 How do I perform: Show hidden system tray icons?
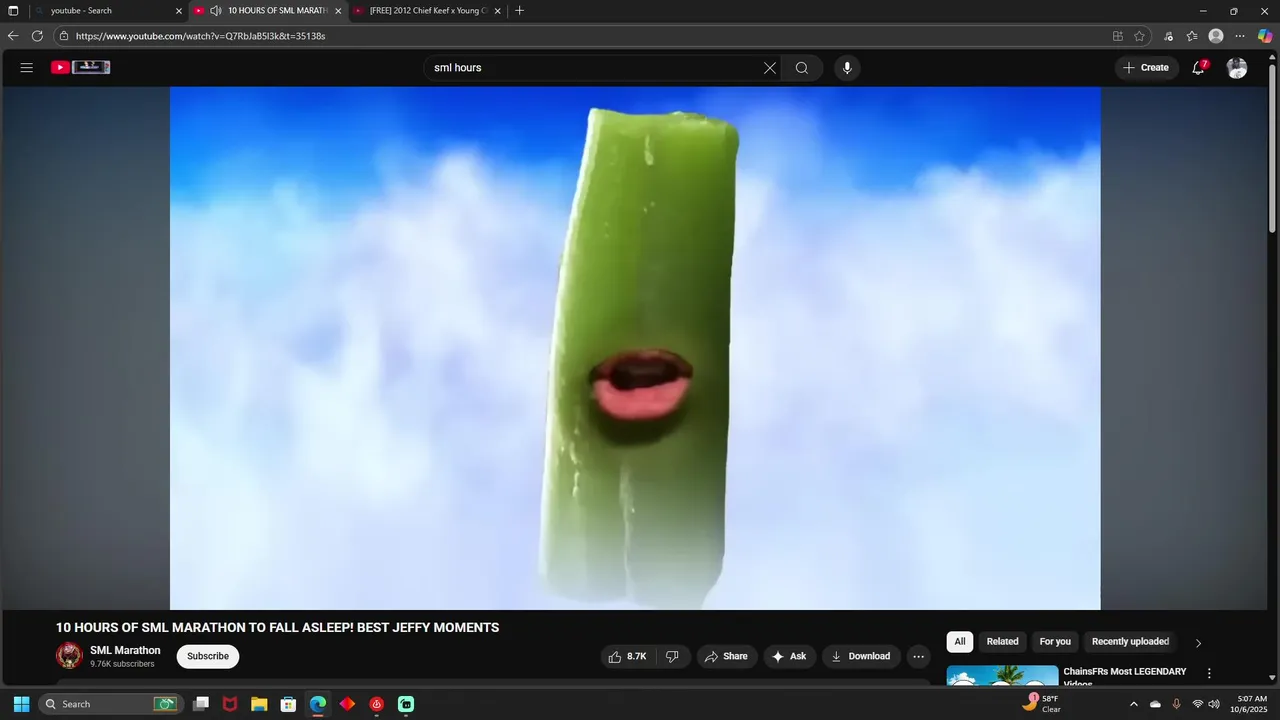pos(1133,704)
